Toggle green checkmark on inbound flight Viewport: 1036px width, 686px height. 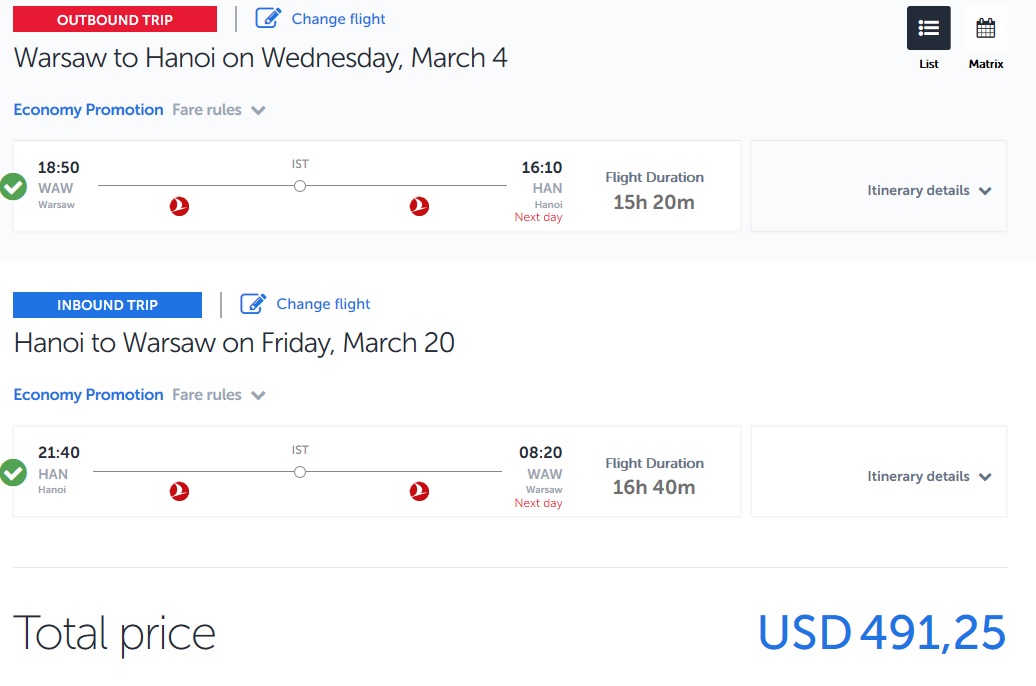click(13, 473)
